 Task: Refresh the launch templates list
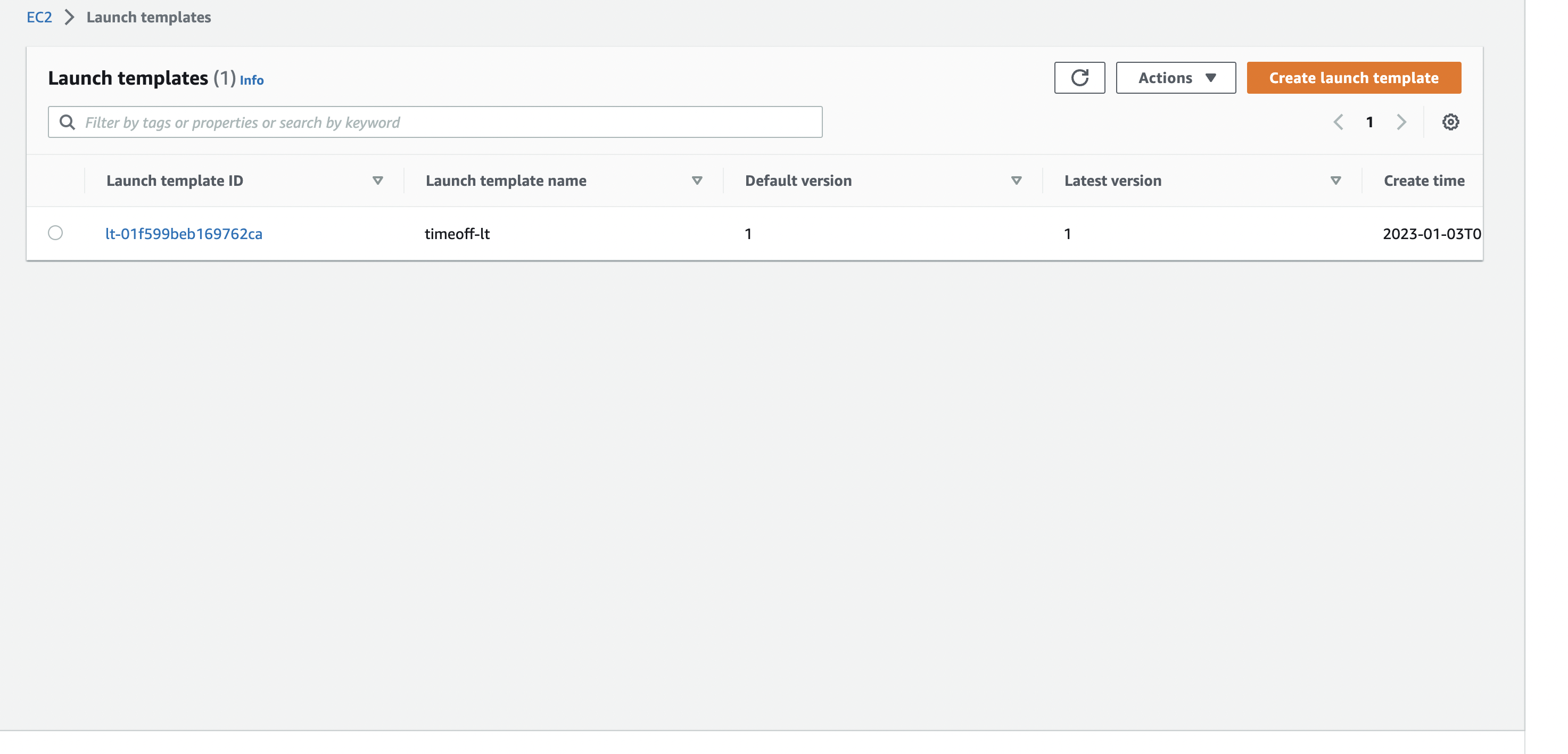coord(1080,77)
